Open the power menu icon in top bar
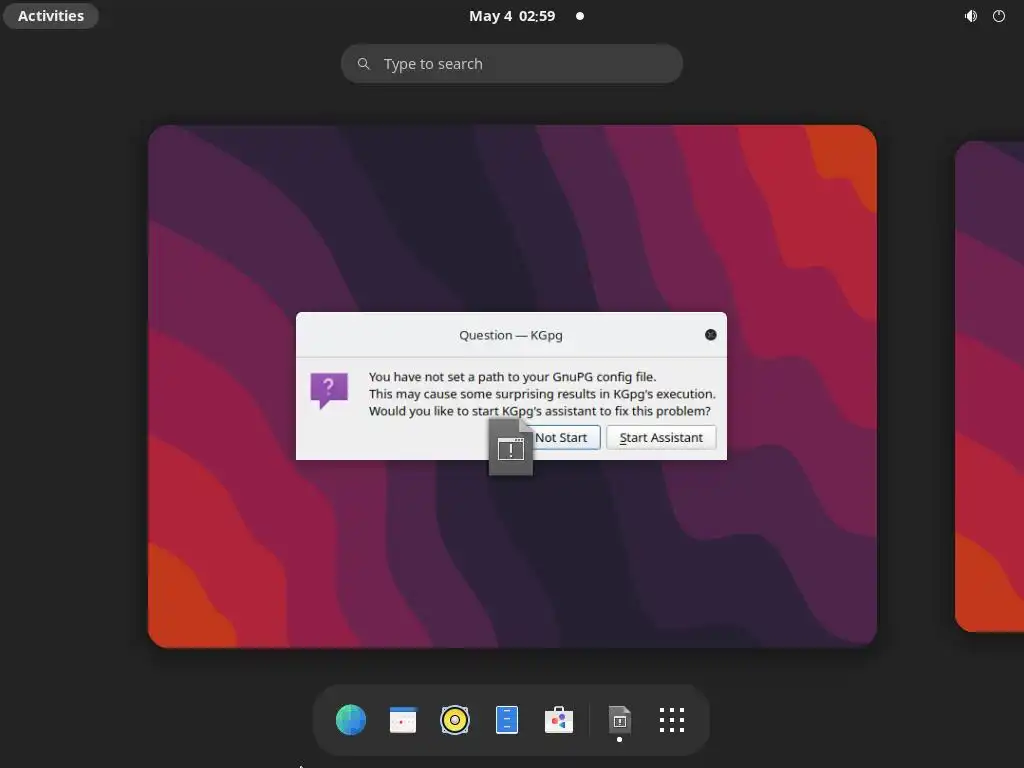This screenshot has height=768, width=1024. pyautogui.click(x=999, y=16)
